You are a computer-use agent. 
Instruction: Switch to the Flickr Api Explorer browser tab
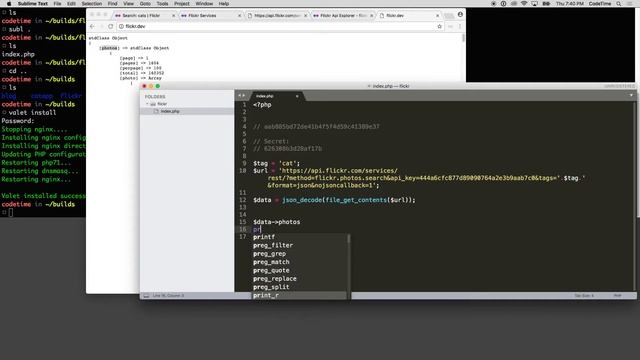[x=343, y=16]
